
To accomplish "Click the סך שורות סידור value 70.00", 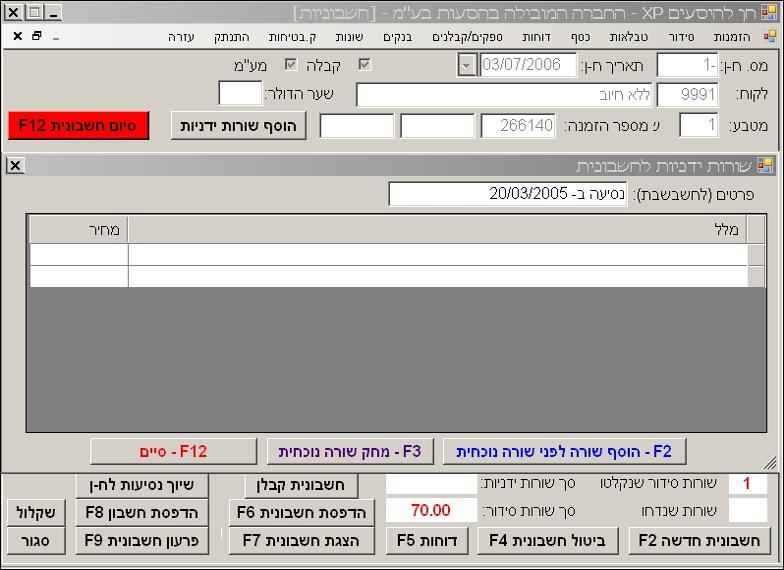I will click(x=432, y=510).
